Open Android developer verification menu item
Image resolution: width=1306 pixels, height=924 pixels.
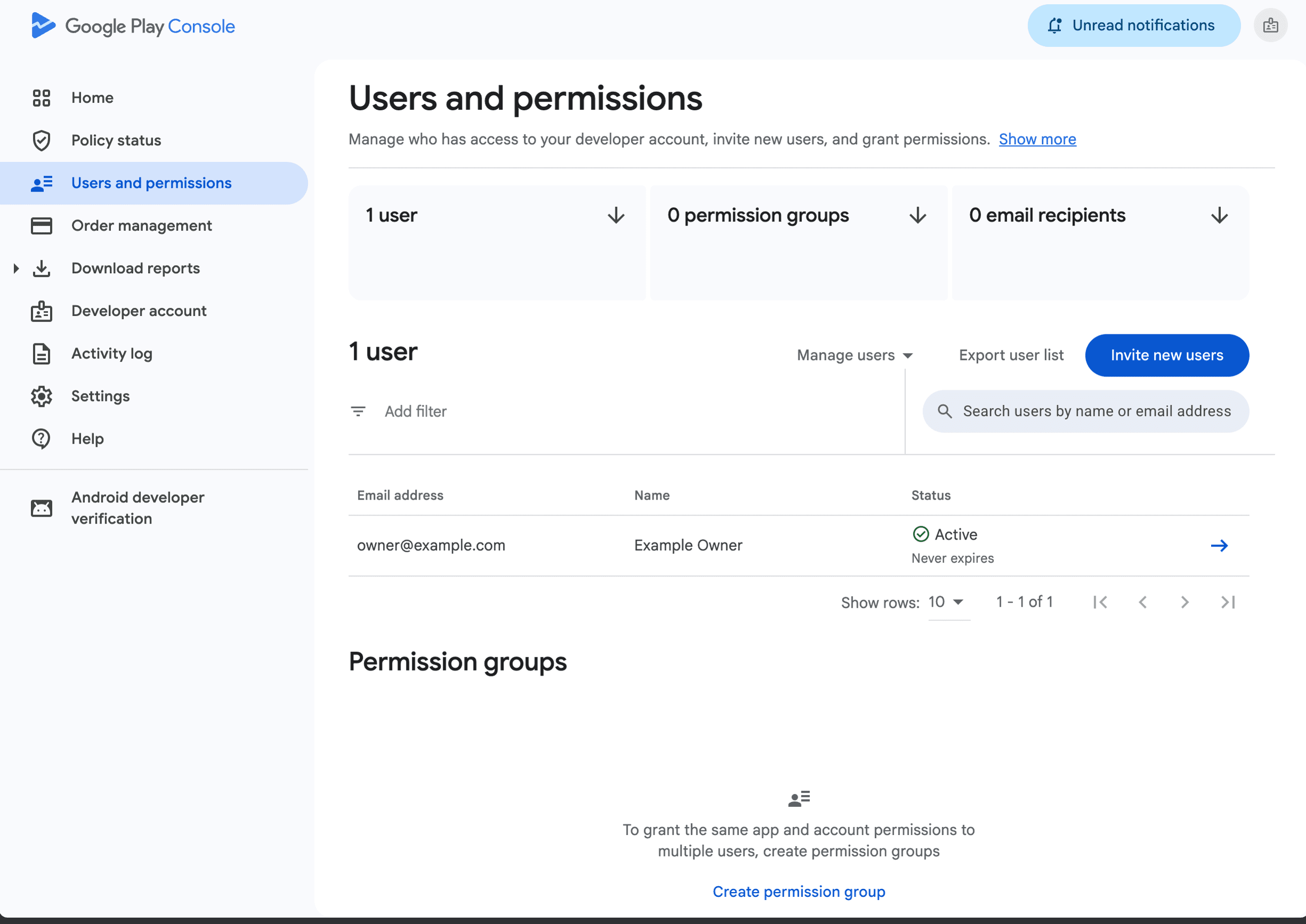pos(153,508)
